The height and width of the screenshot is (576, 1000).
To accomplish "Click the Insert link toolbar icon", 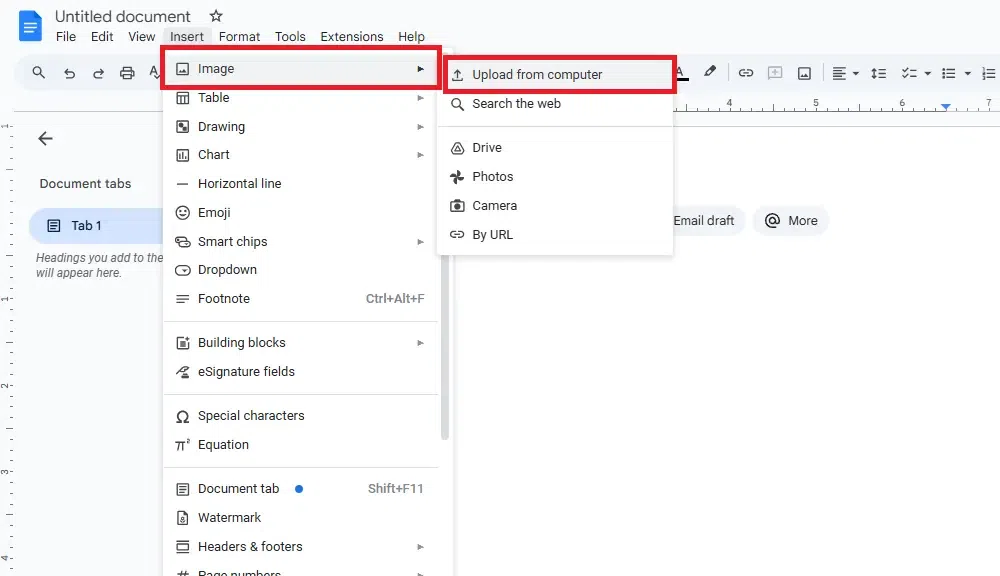I will [746, 73].
